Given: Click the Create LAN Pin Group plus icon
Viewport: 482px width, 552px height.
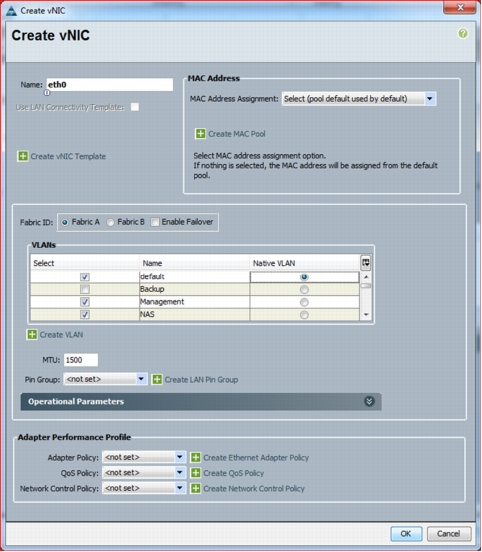Looking at the screenshot, I should [x=157, y=380].
